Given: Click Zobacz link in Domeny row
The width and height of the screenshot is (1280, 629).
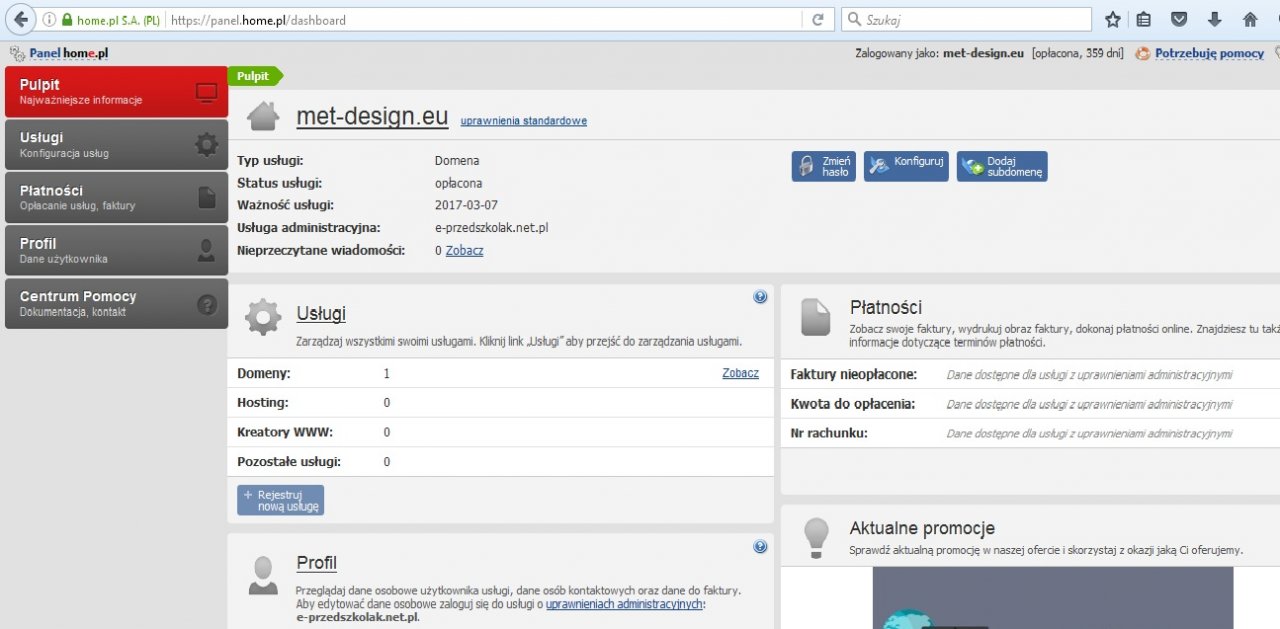Looking at the screenshot, I should [741, 373].
